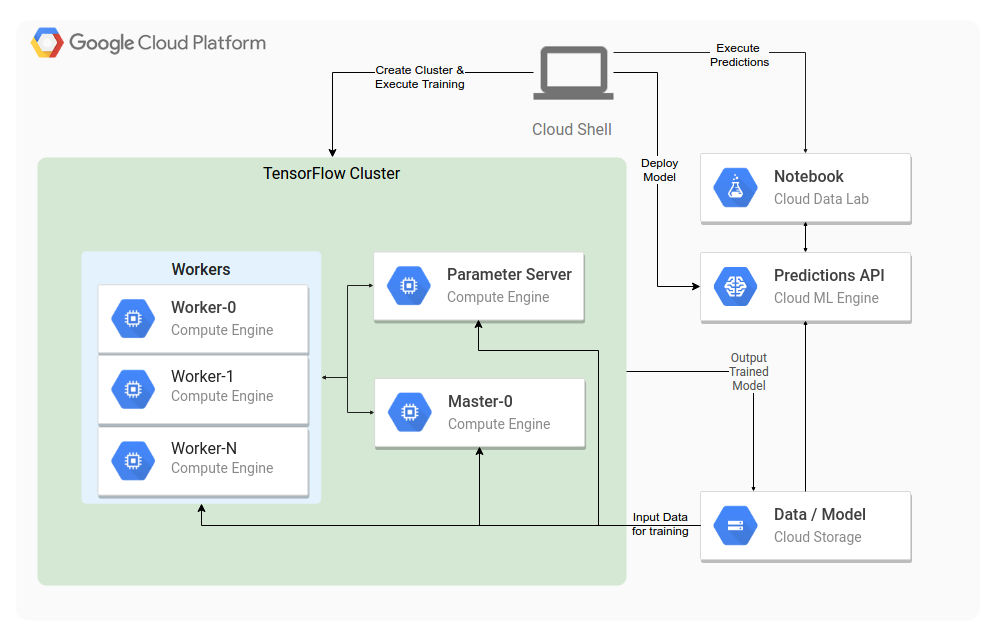Click the Create Cluster & Execute Training label
The width and height of the screenshot is (1003, 635).
pos(420,78)
